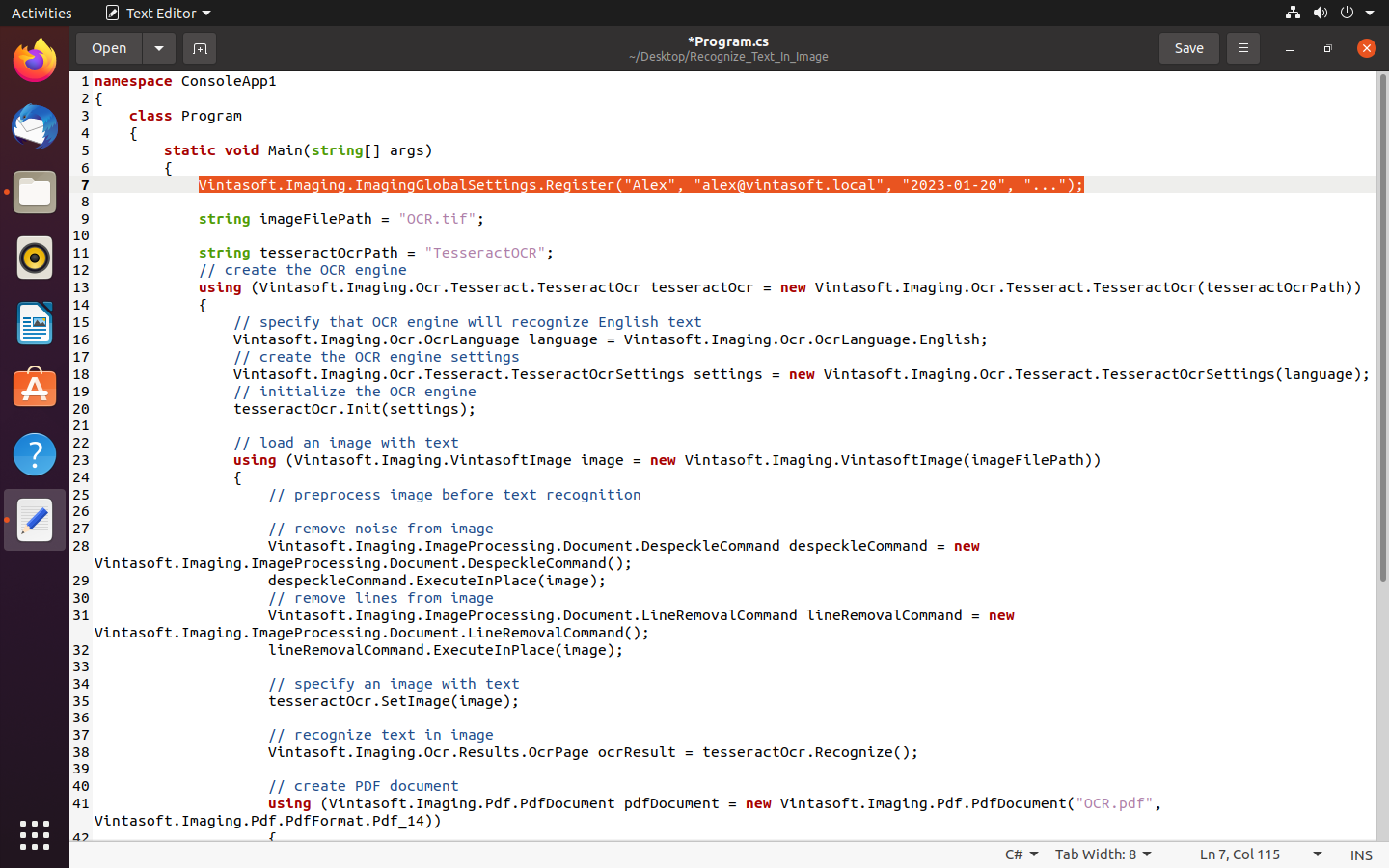The height and width of the screenshot is (868, 1389).
Task: Open the Ln 7, Col 115 position dropdown
Action: pos(1259,854)
